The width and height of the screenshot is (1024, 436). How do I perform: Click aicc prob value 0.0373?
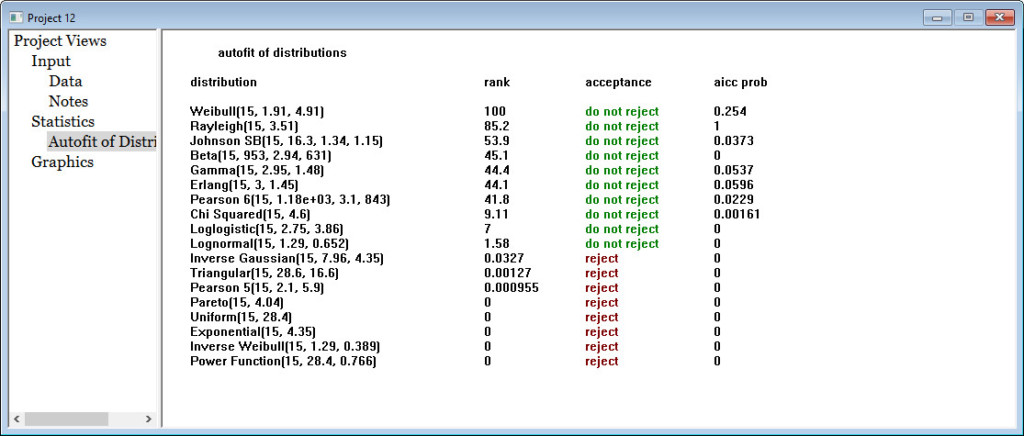(733, 141)
